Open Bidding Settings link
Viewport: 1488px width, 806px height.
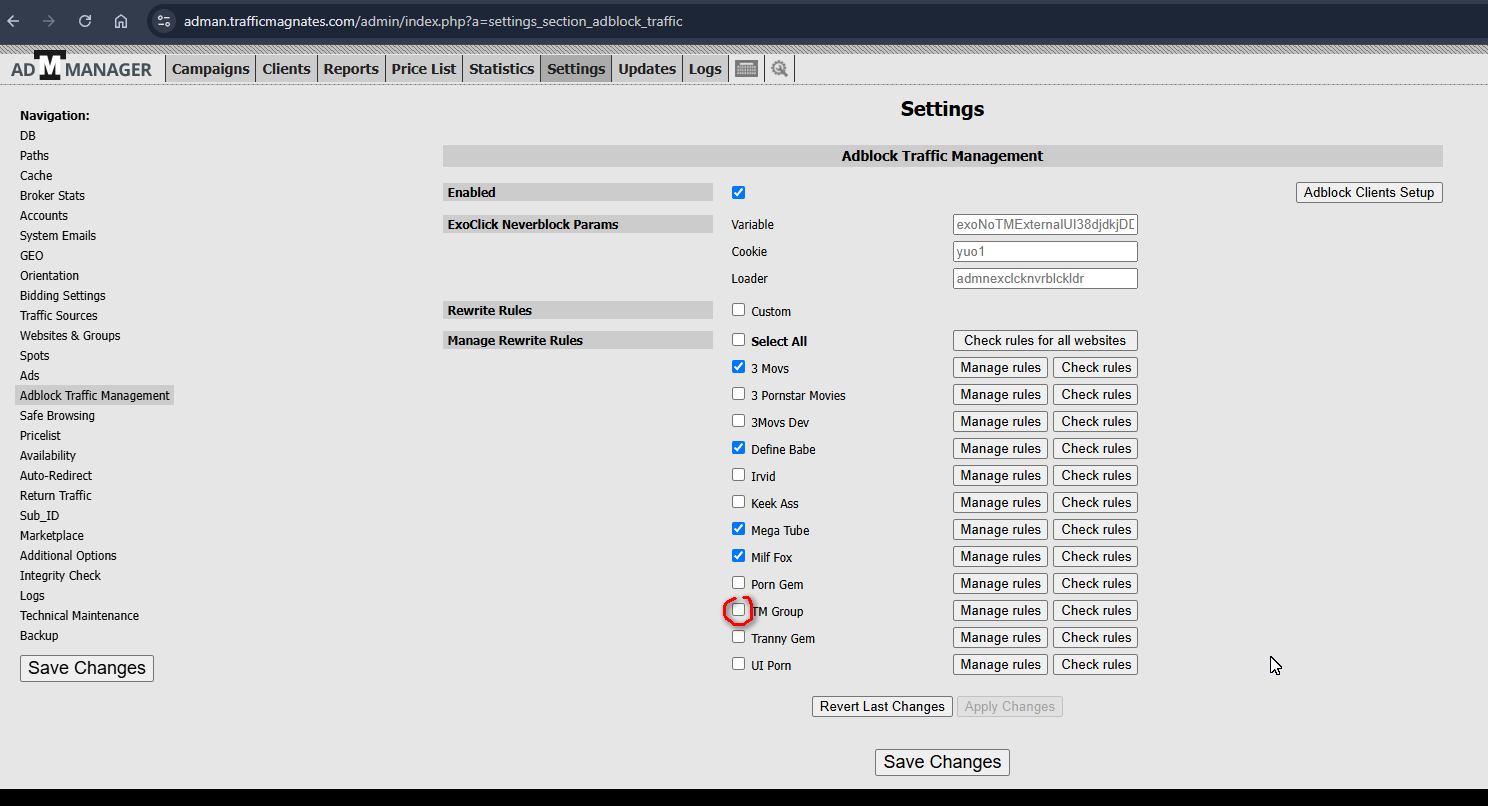coord(62,295)
